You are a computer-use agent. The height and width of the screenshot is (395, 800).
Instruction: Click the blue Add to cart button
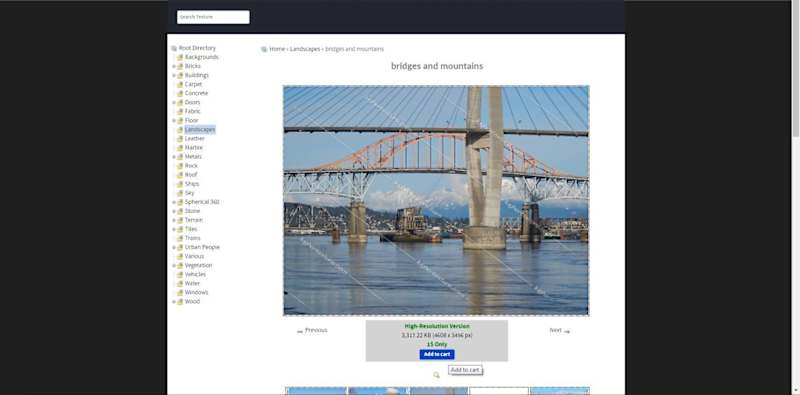coord(437,354)
